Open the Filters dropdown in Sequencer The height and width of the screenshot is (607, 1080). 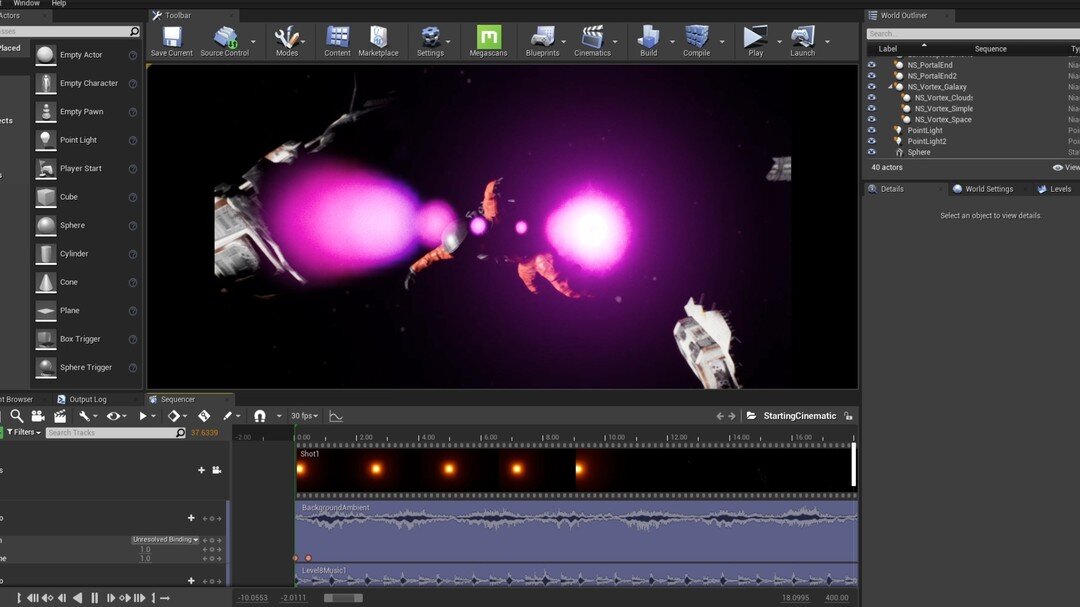(x=24, y=433)
